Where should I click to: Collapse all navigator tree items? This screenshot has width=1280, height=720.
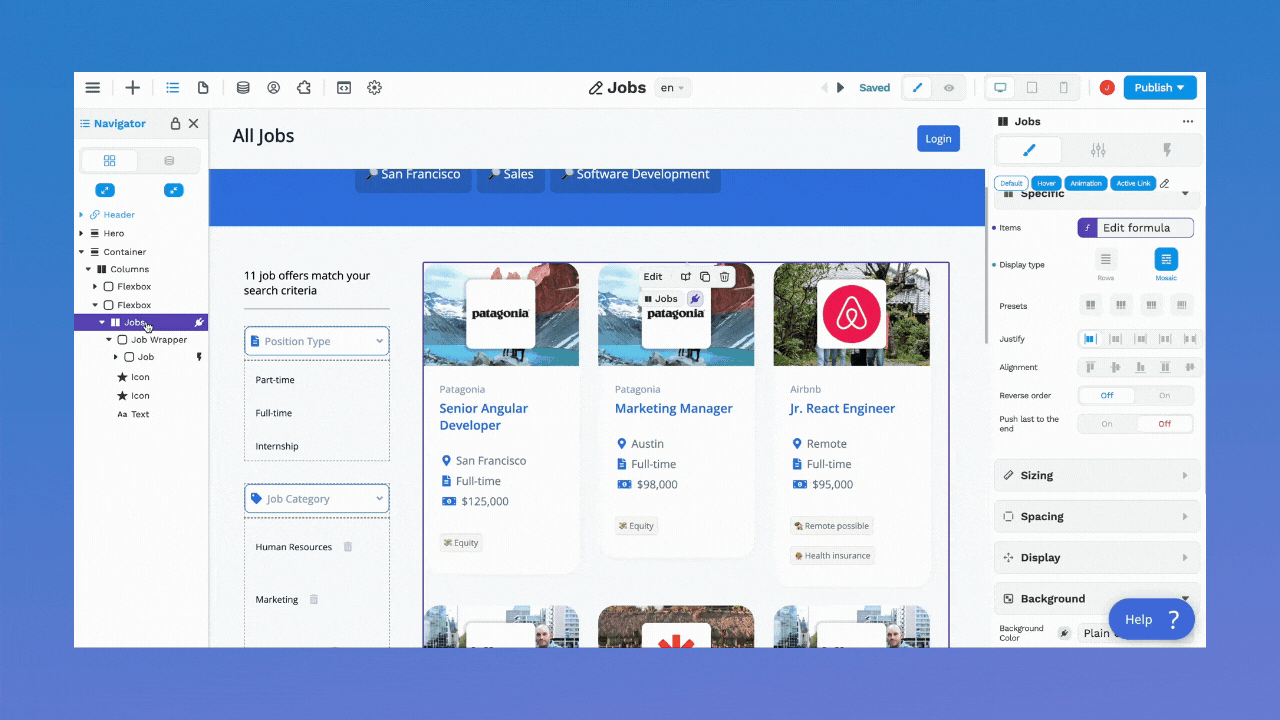pyautogui.click(x=174, y=190)
